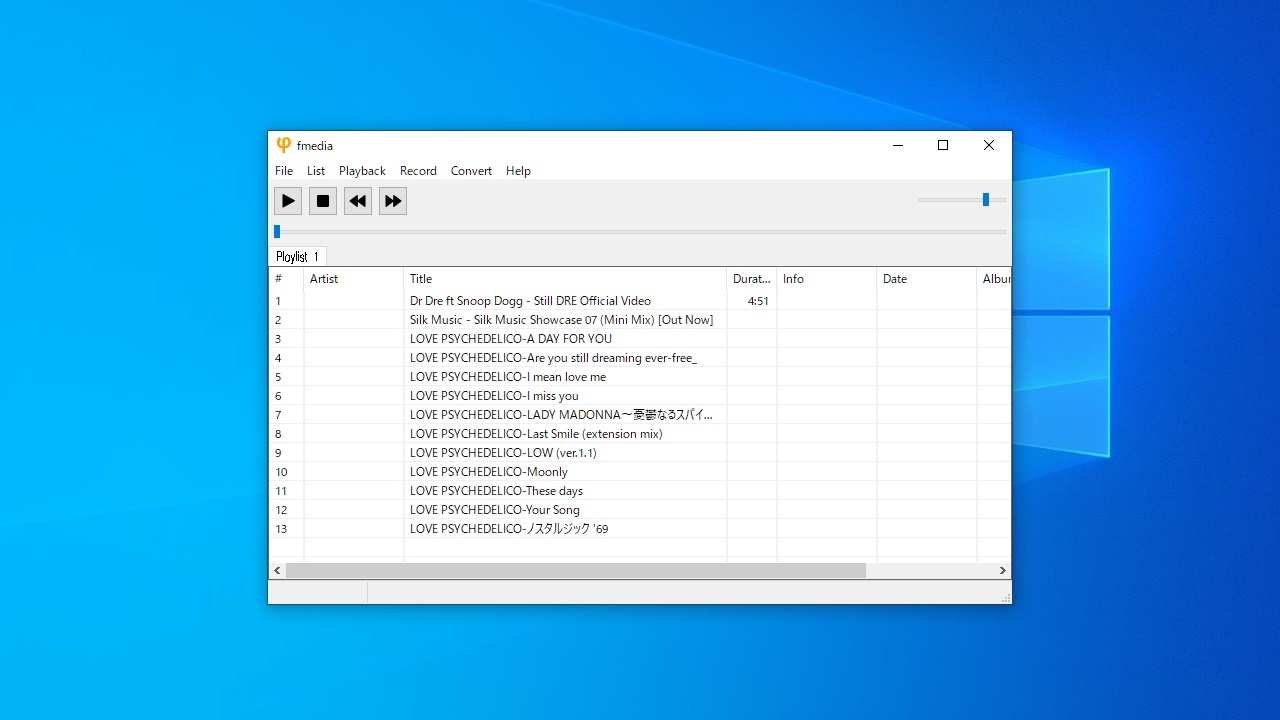
Task: Open the Help menu
Action: [518, 171]
